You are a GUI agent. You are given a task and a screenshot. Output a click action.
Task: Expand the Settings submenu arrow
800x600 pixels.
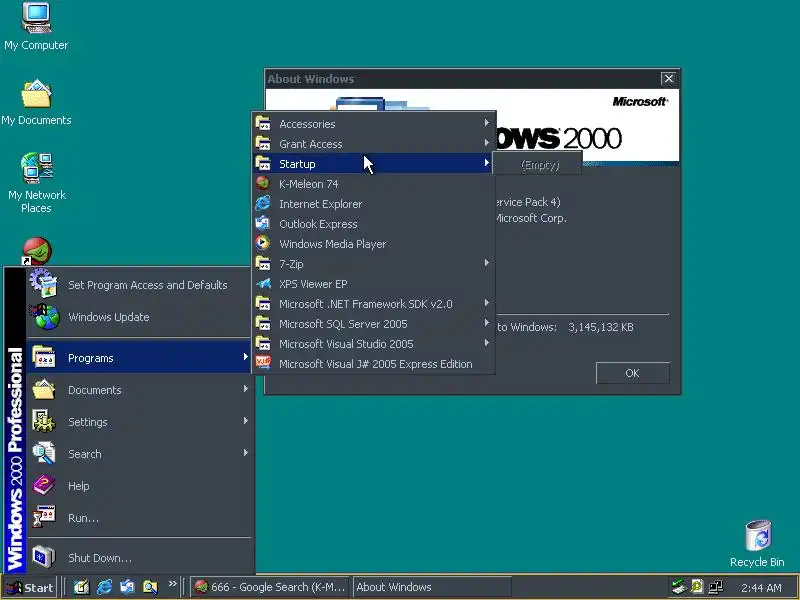tap(246, 421)
